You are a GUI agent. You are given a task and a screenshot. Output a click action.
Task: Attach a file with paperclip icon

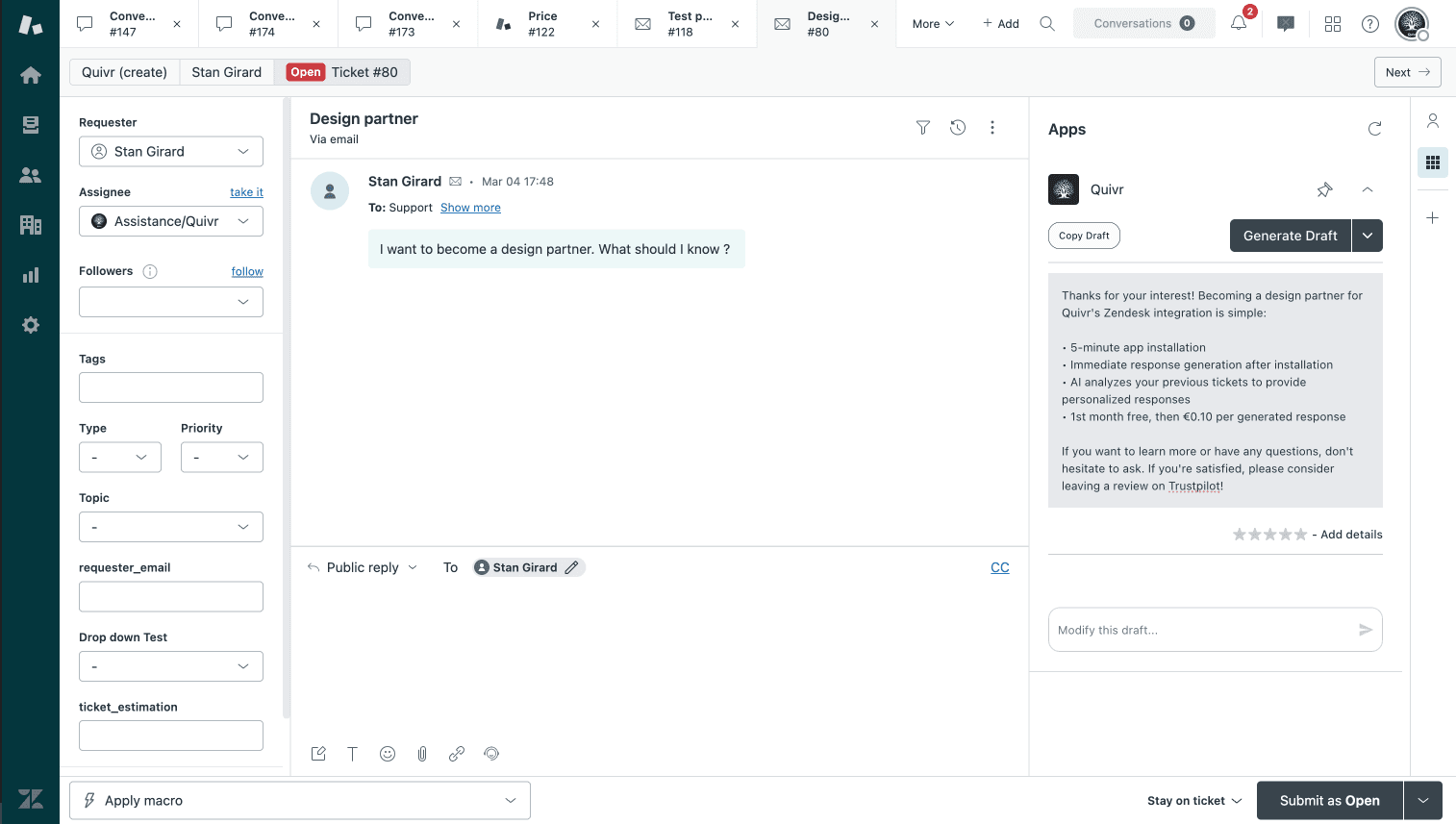[422, 754]
